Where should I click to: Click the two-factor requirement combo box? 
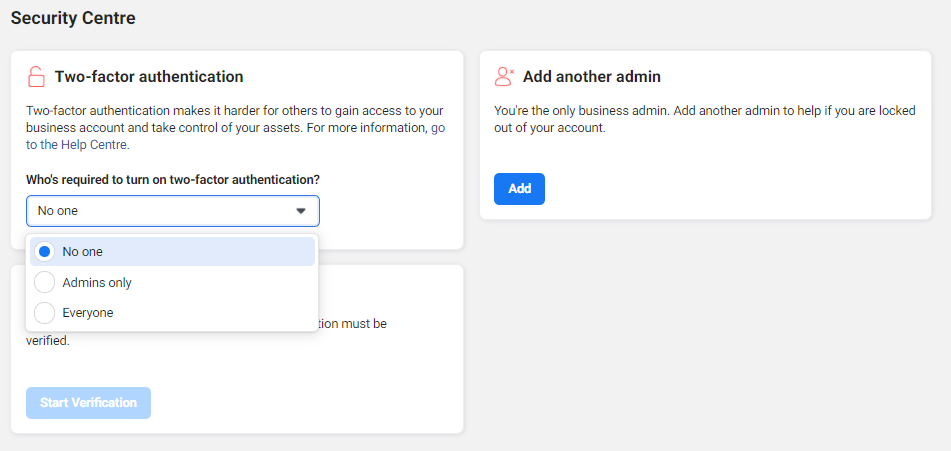coord(160,211)
